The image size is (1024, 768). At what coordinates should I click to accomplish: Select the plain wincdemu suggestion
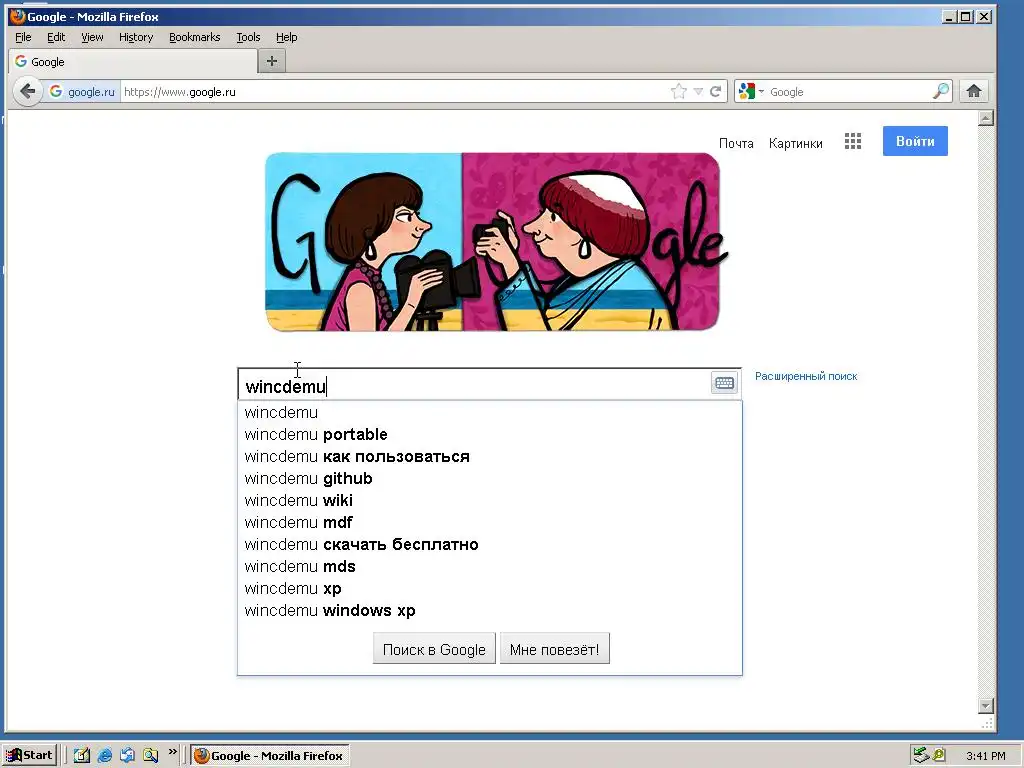490,413
